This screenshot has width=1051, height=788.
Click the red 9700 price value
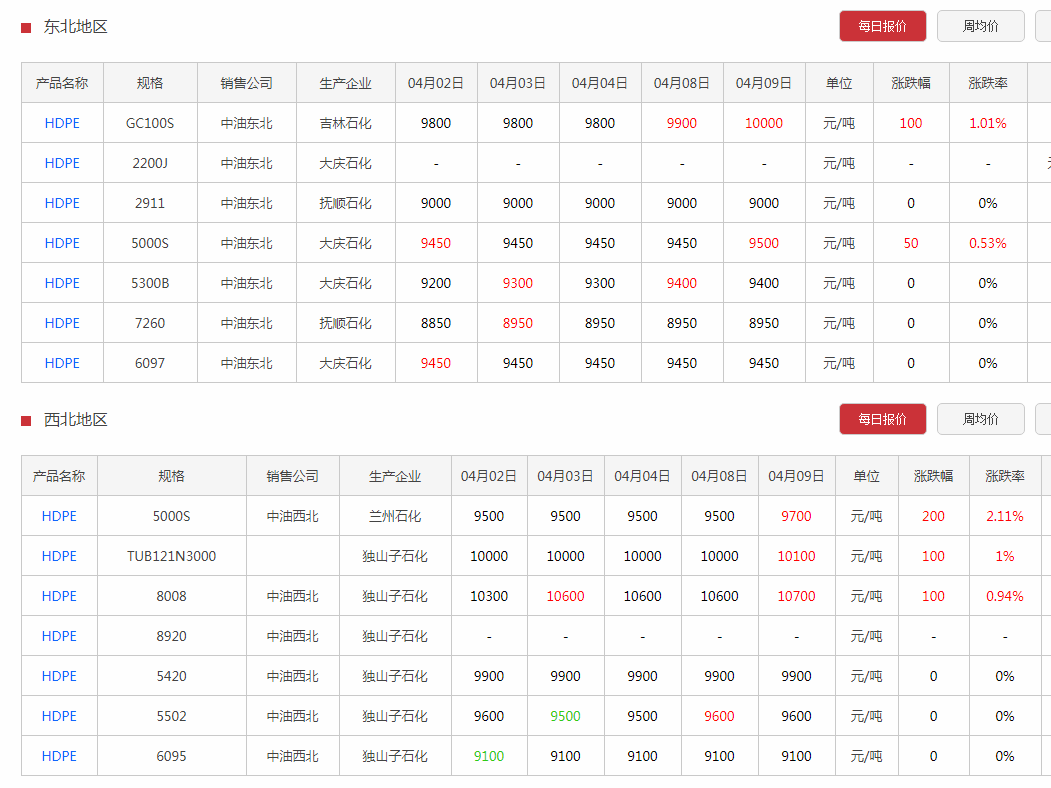point(796,517)
